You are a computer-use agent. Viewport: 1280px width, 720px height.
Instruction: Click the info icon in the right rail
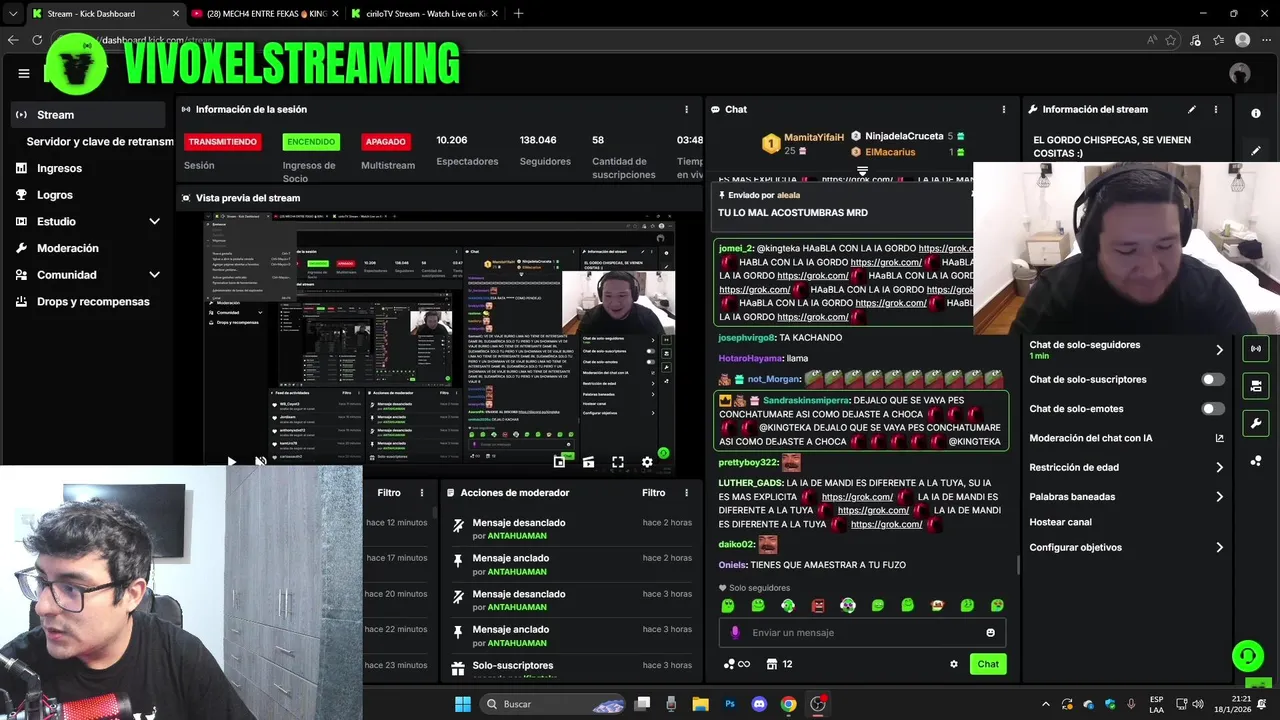(x=1256, y=113)
